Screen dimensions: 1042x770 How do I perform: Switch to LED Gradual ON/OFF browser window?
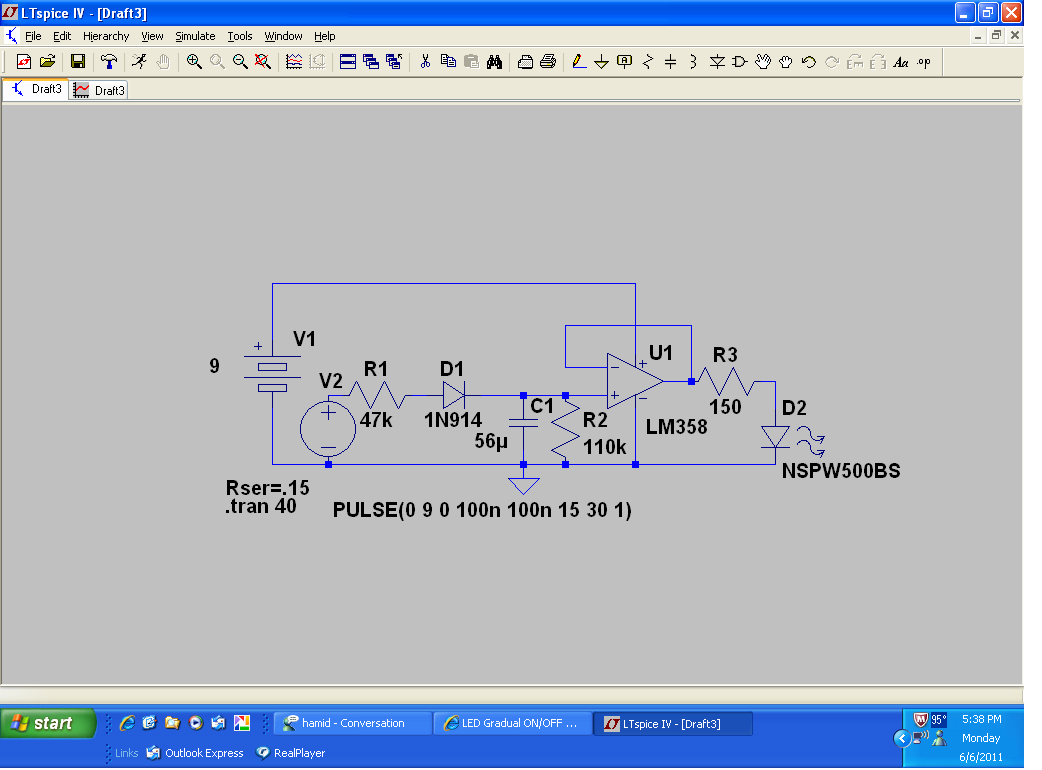coord(512,723)
